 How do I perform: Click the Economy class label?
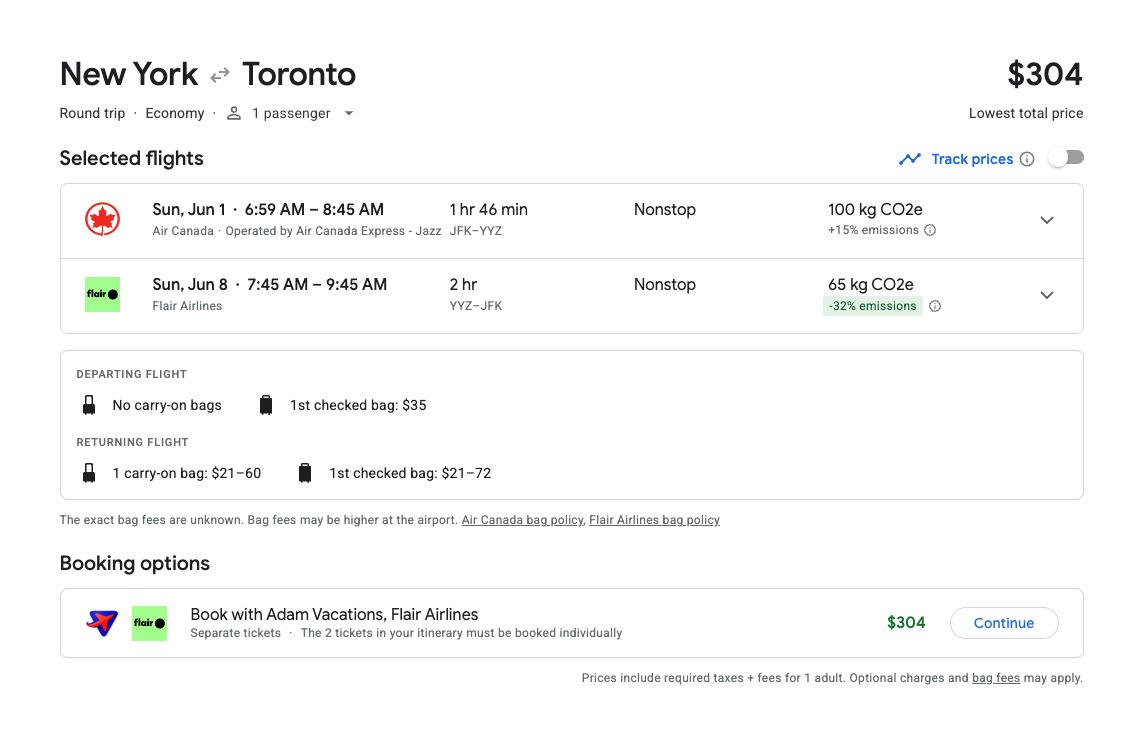tap(175, 114)
